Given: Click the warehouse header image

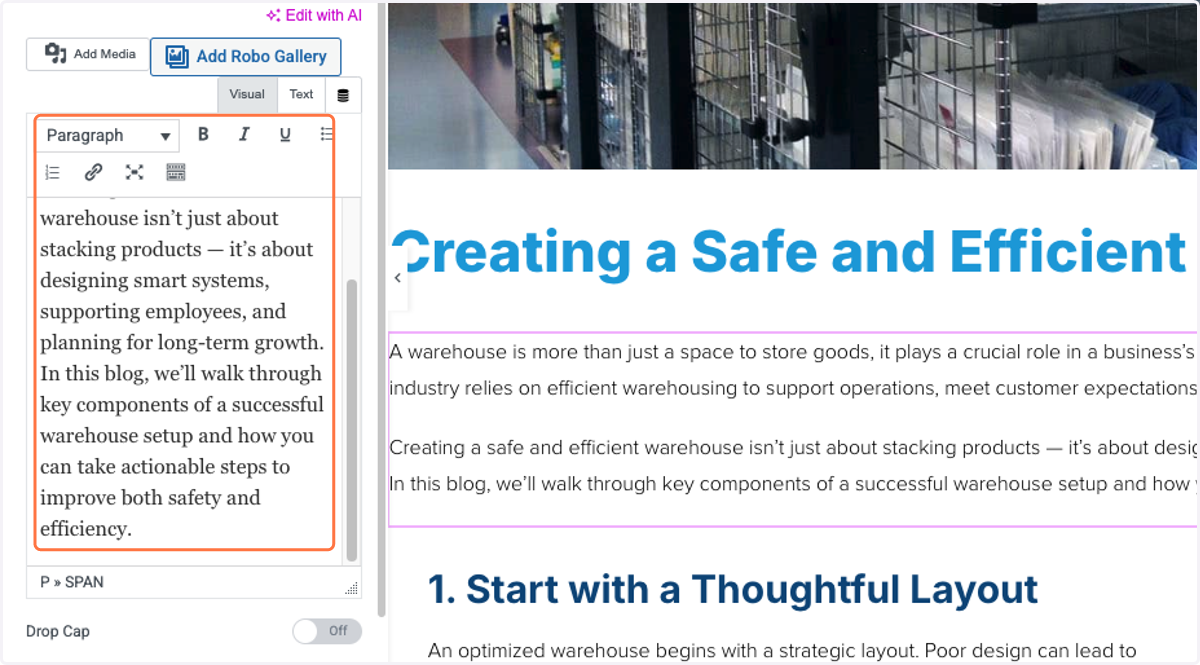Looking at the screenshot, I should 793,85.
